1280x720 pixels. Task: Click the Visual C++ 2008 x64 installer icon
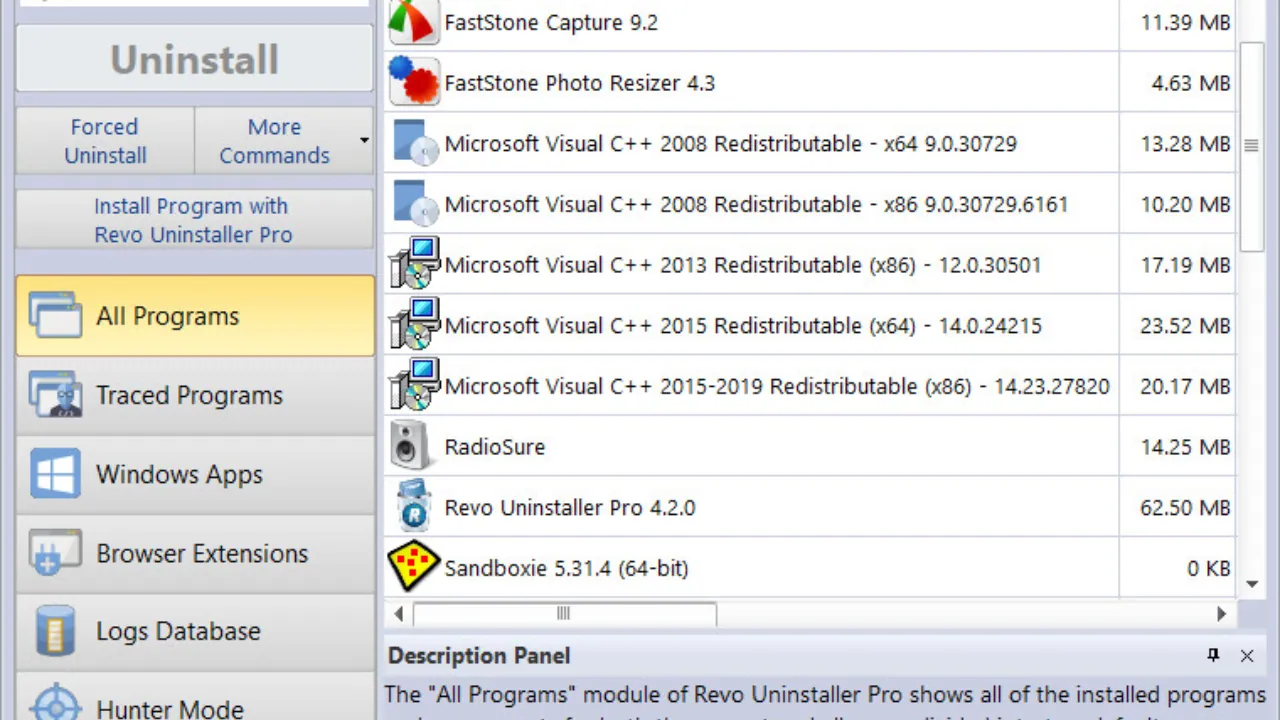[x=413, y=143]
